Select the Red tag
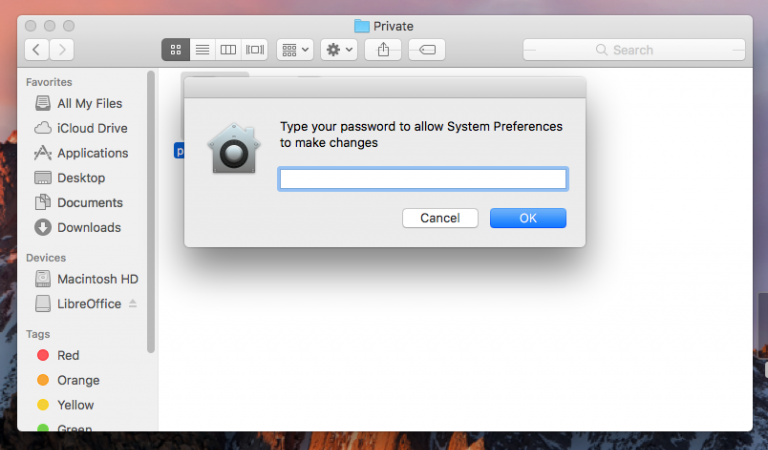The height and width of the screenshot is (450, 768). [68, 355]
